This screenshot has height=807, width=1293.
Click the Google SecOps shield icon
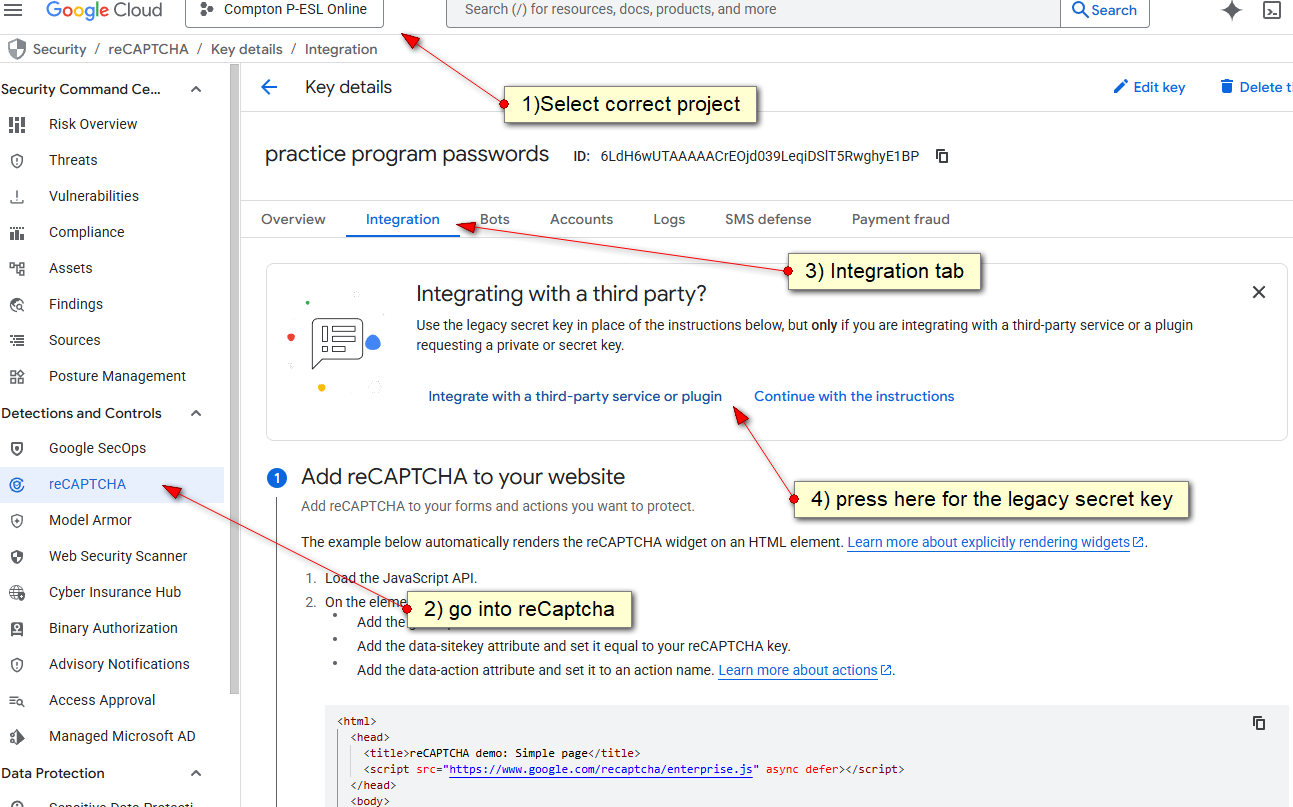pos(17,448)
